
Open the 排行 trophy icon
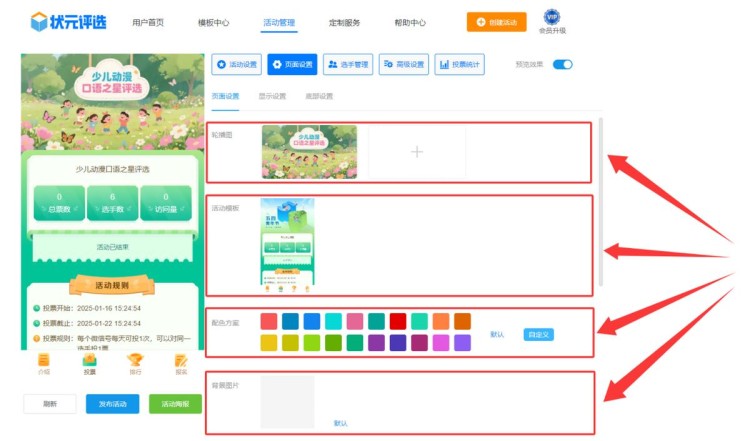[x=135, y=362]
